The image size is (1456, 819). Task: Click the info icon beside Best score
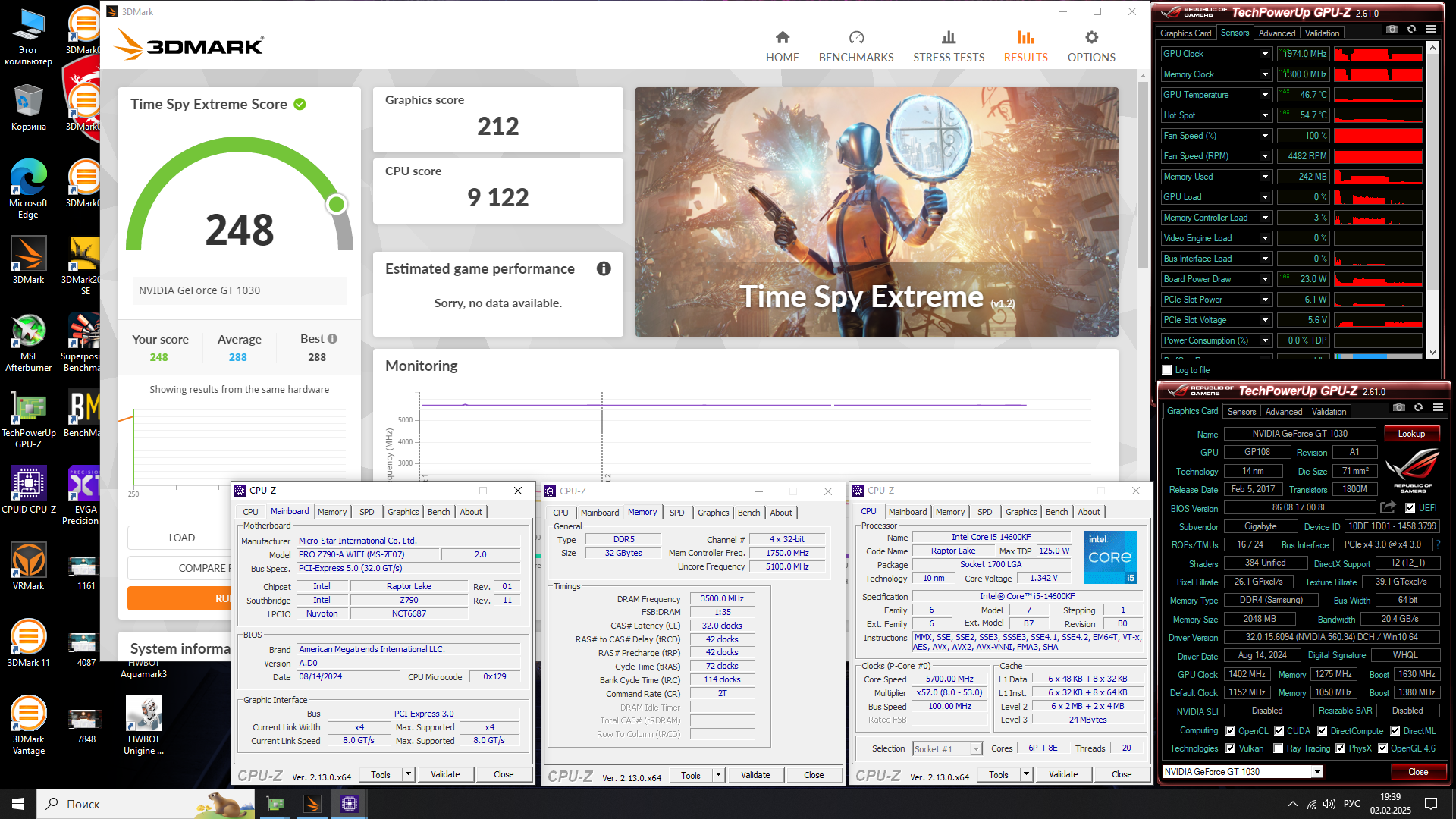coord(332,338)
